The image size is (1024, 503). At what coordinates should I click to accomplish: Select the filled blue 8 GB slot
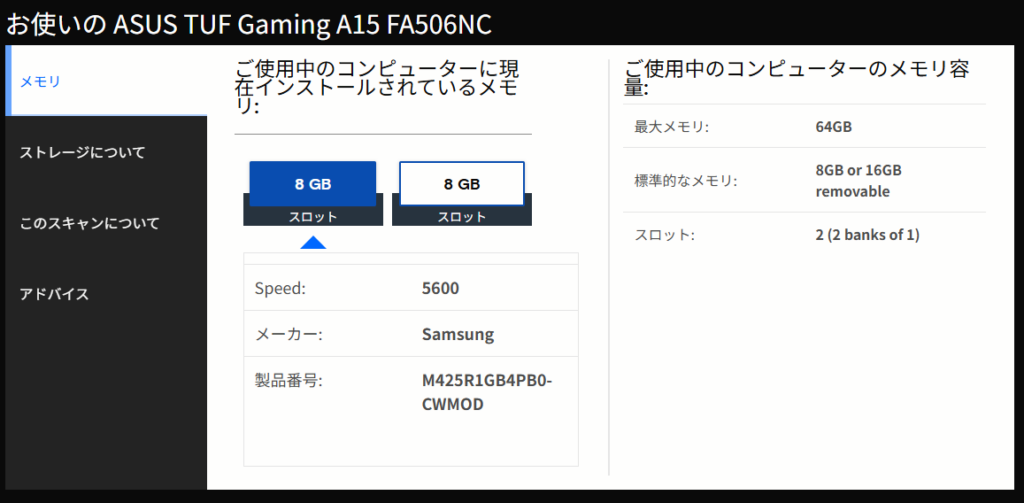pos(313,184)
